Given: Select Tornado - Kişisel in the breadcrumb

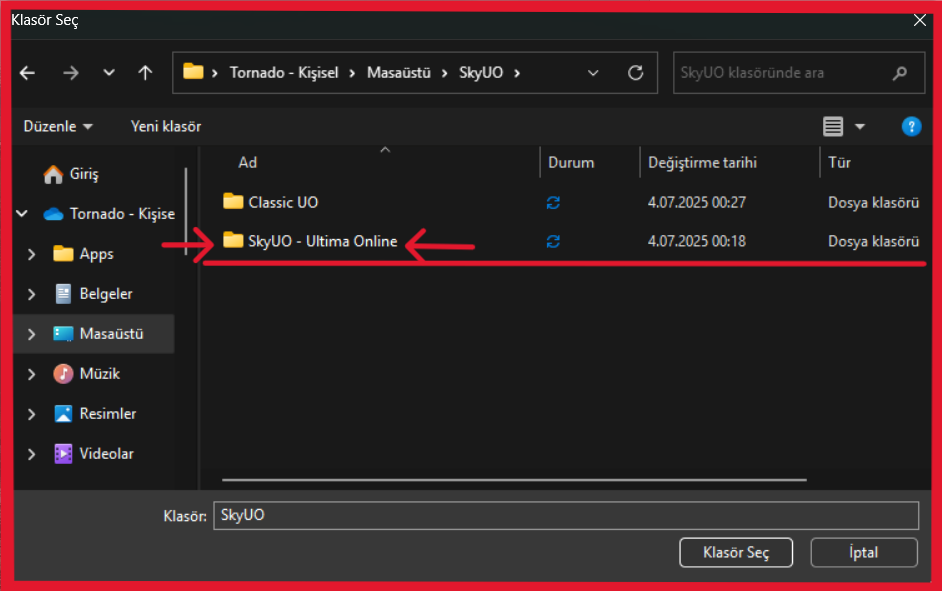Looking at the screenshot, I should pyautogui.click(x=284, y=73).
